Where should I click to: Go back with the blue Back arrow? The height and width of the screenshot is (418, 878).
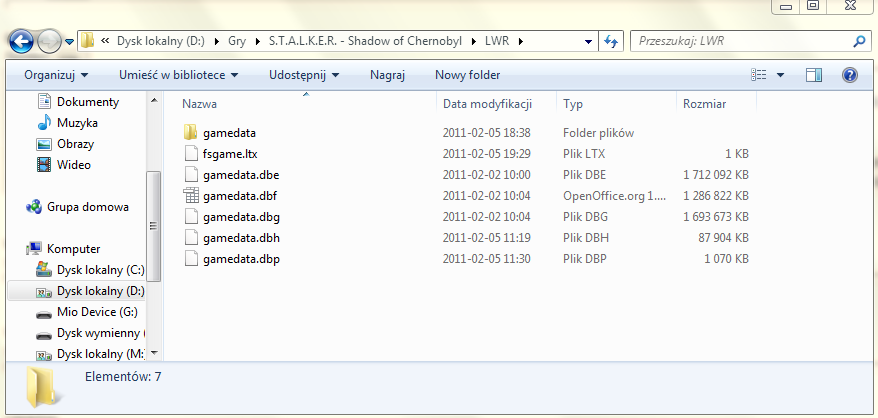tap(21, 41)
